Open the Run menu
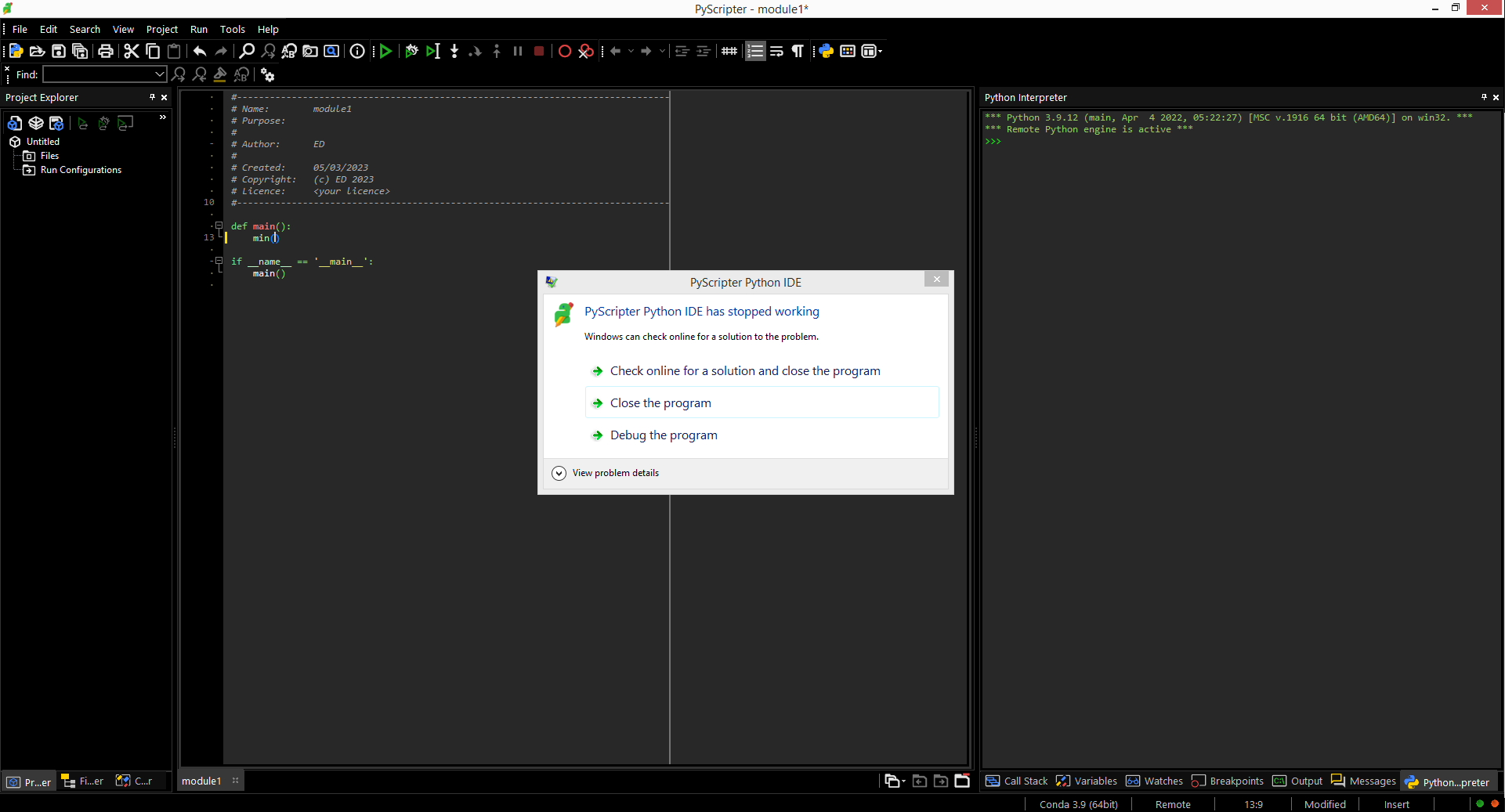Viewport: 1505px width, 812px height. point(198,29)
